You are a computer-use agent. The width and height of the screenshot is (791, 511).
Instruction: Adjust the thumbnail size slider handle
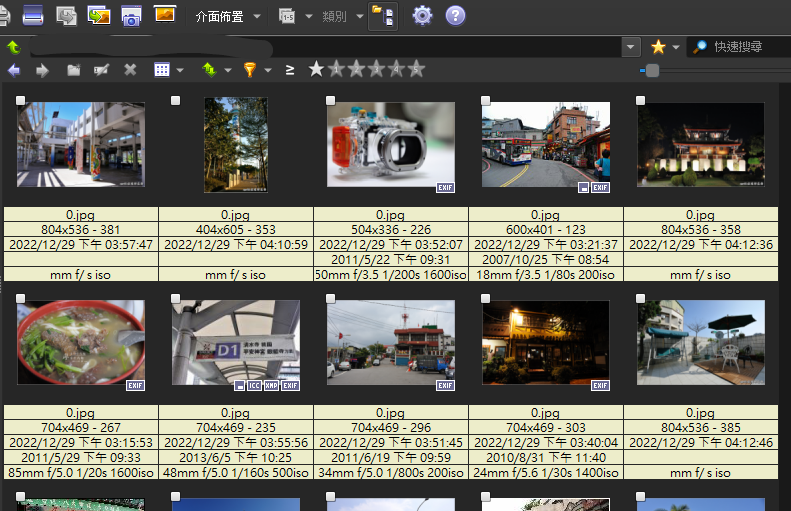click(x=652, y=71)
